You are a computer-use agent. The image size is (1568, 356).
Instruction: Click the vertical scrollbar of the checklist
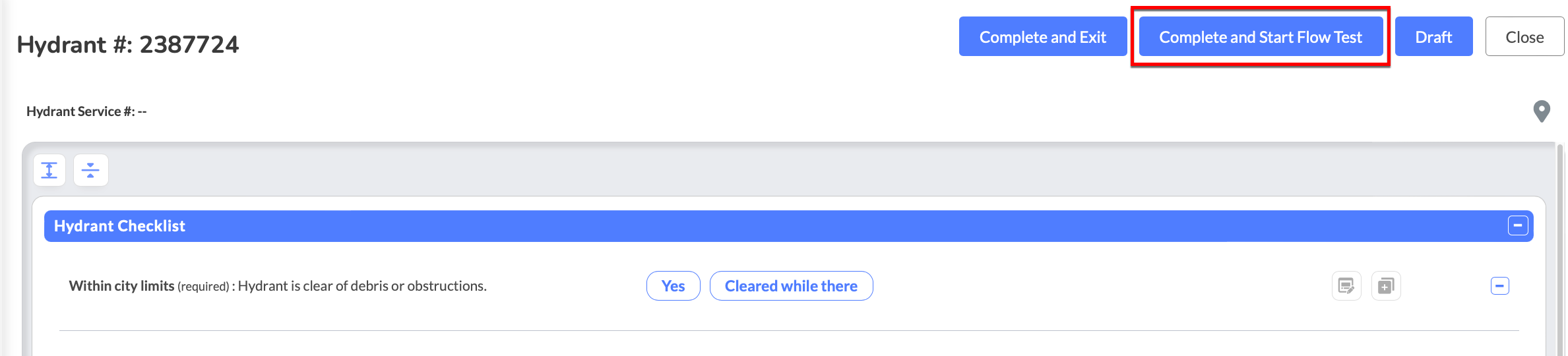(1559, 251)
